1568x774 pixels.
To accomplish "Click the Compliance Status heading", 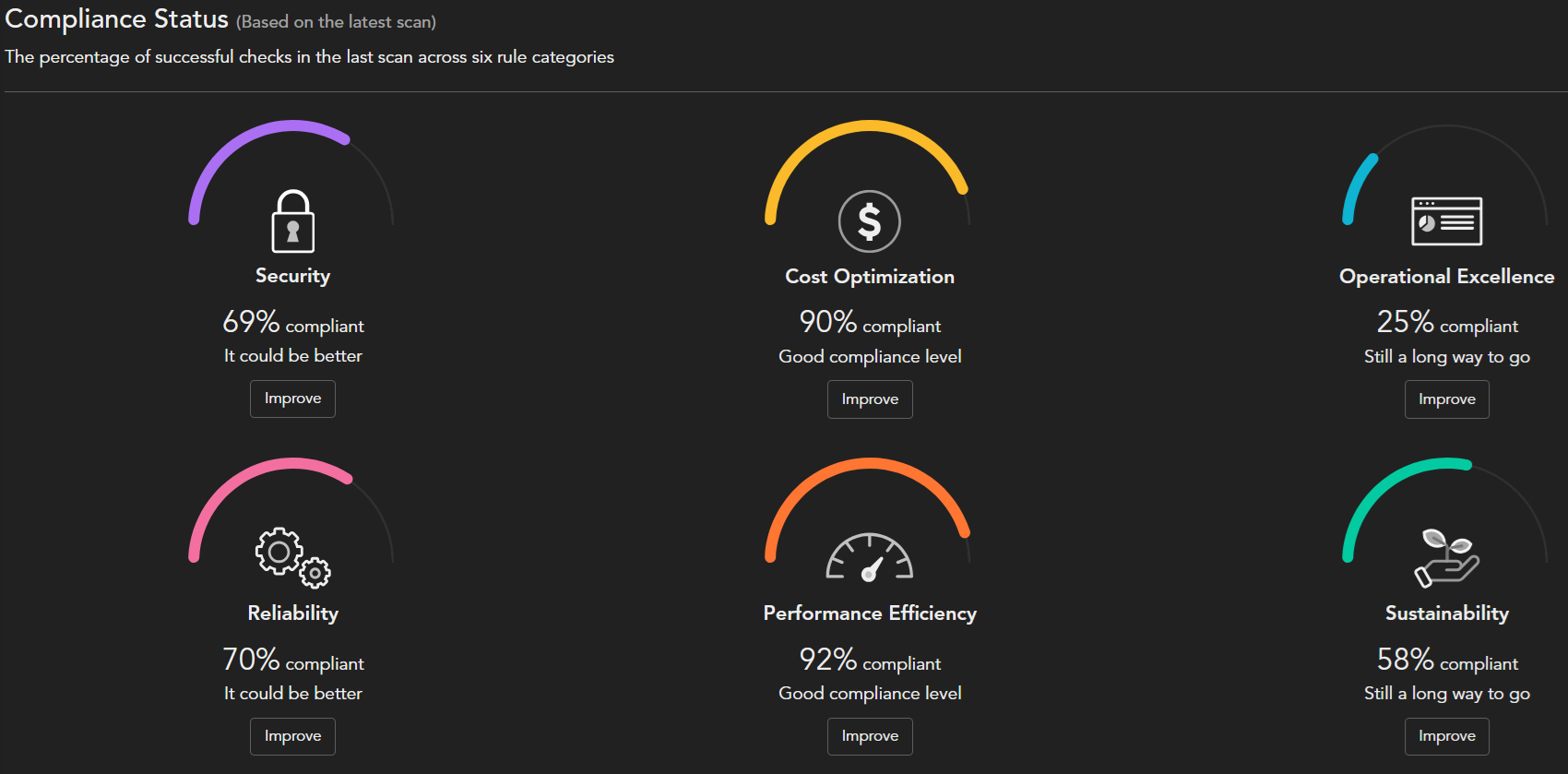I will click(x=116, y=19).
